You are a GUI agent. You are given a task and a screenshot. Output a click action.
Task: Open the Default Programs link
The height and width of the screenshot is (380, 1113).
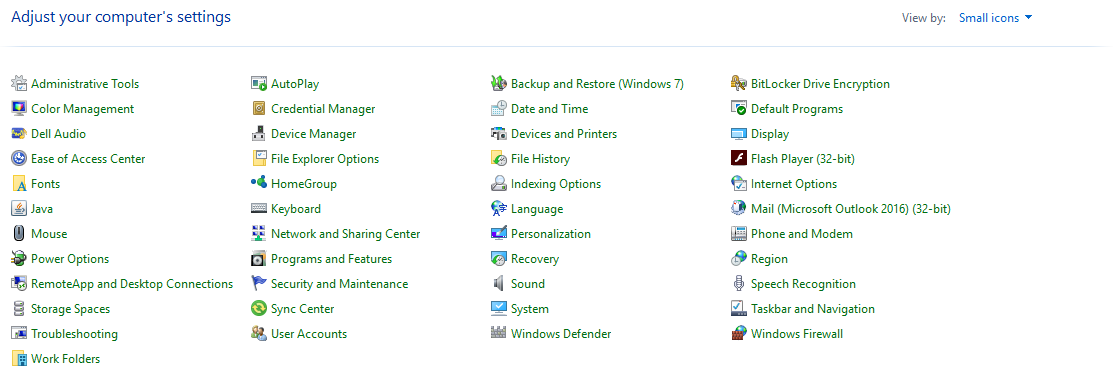click(x=797, y=109)
